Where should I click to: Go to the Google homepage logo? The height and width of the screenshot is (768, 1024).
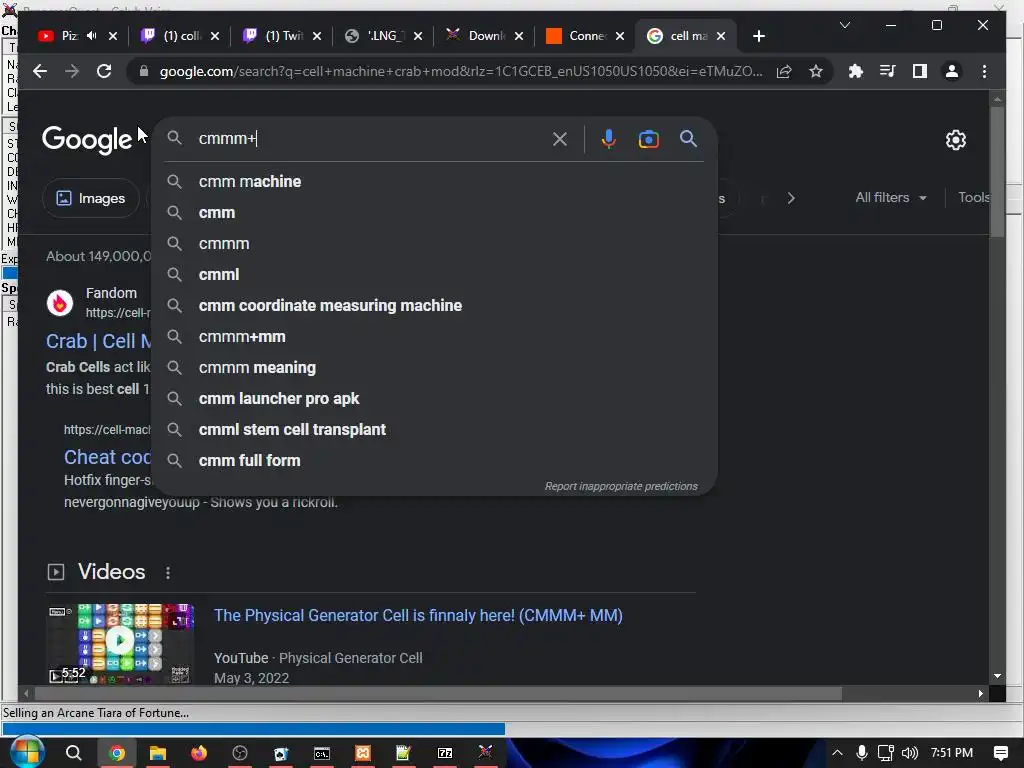tap(87, 140)
